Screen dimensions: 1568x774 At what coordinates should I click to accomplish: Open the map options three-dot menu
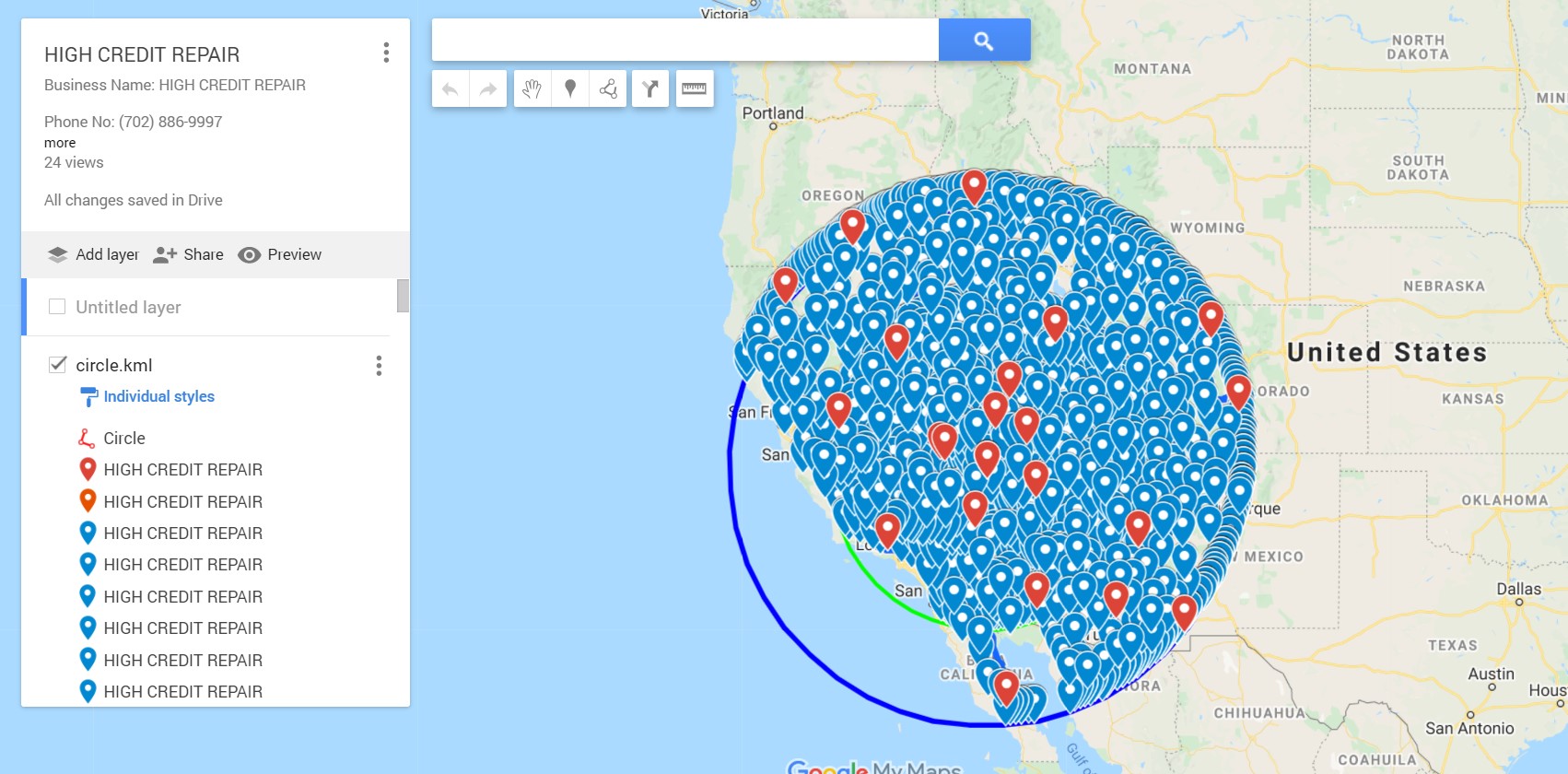(386, 53)
